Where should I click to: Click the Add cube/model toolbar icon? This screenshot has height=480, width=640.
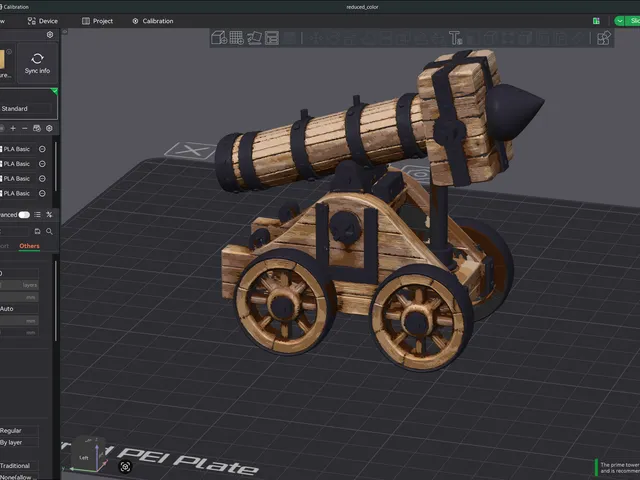point(219,38)
